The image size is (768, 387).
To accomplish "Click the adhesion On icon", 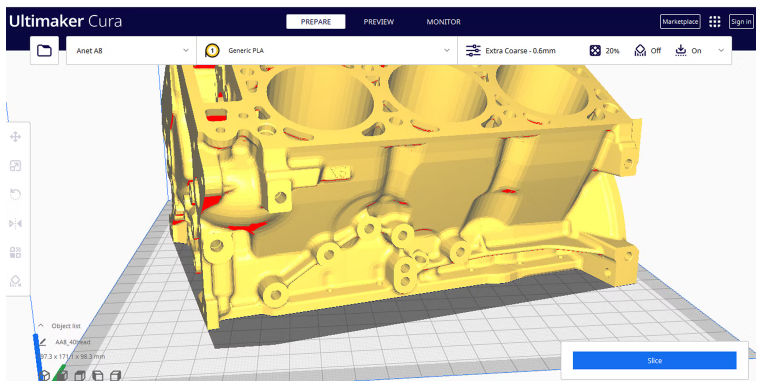I will [x=681, y=50].
